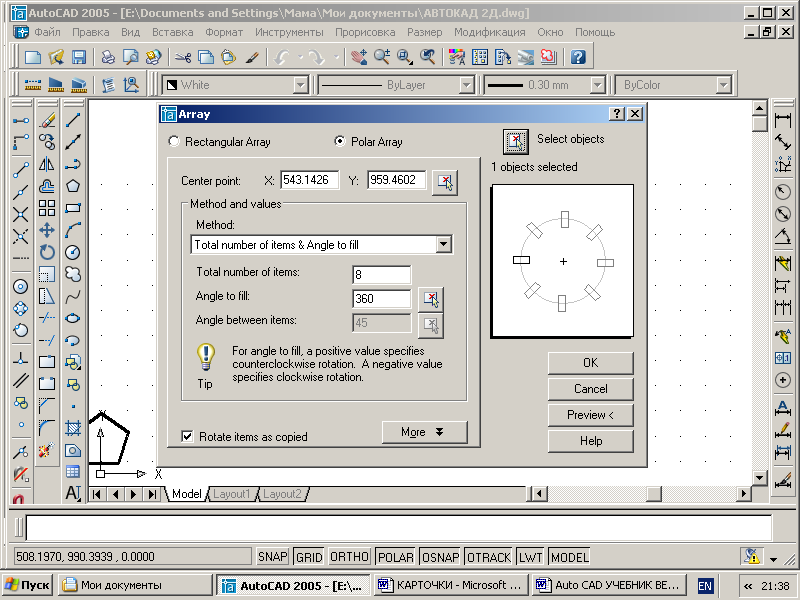This screenshot has height=600, width=800.
Task: Click the Redo arrow icon
Action: click(318, 57)
